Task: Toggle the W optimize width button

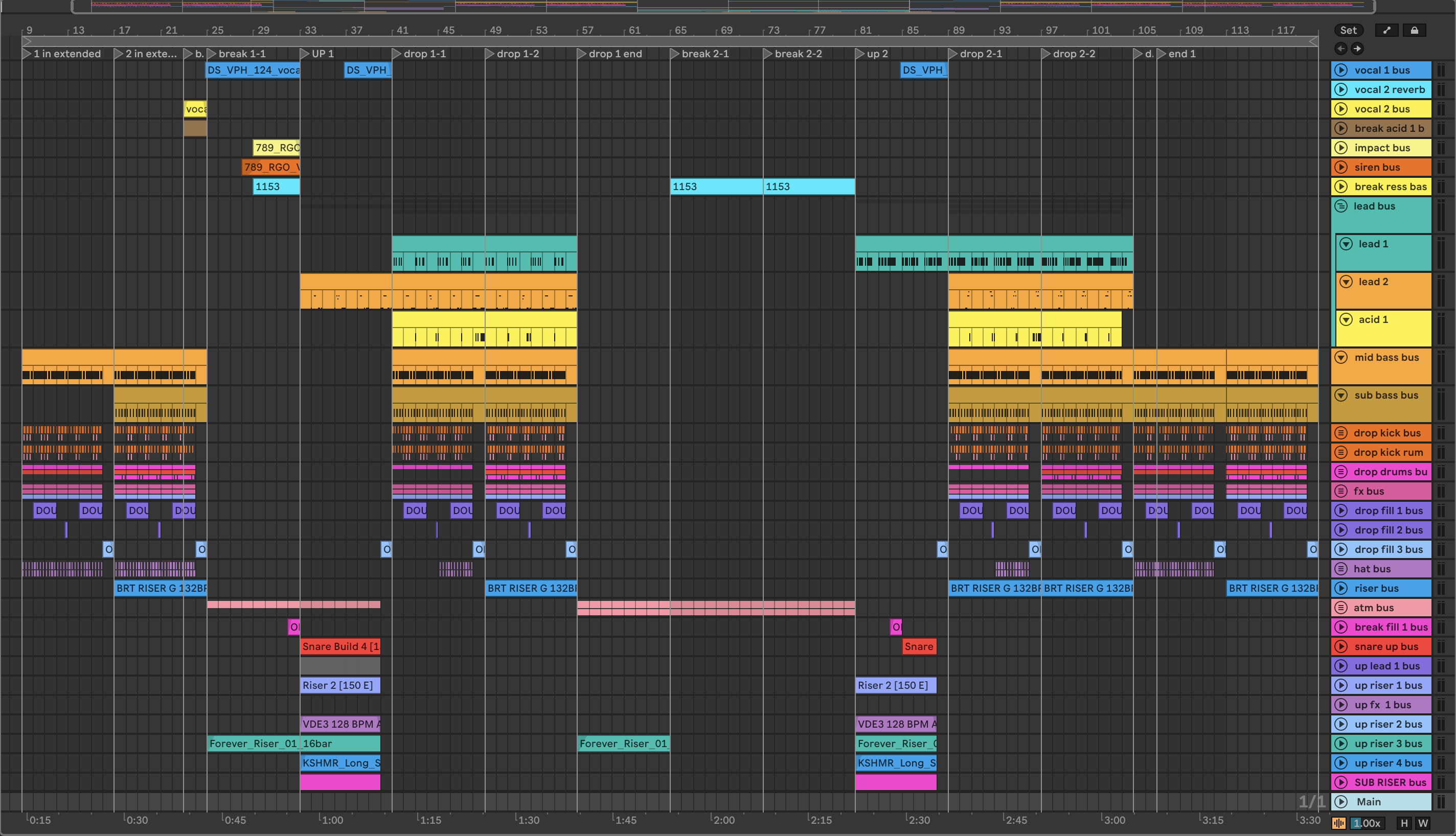Action: pos(1423,823)
